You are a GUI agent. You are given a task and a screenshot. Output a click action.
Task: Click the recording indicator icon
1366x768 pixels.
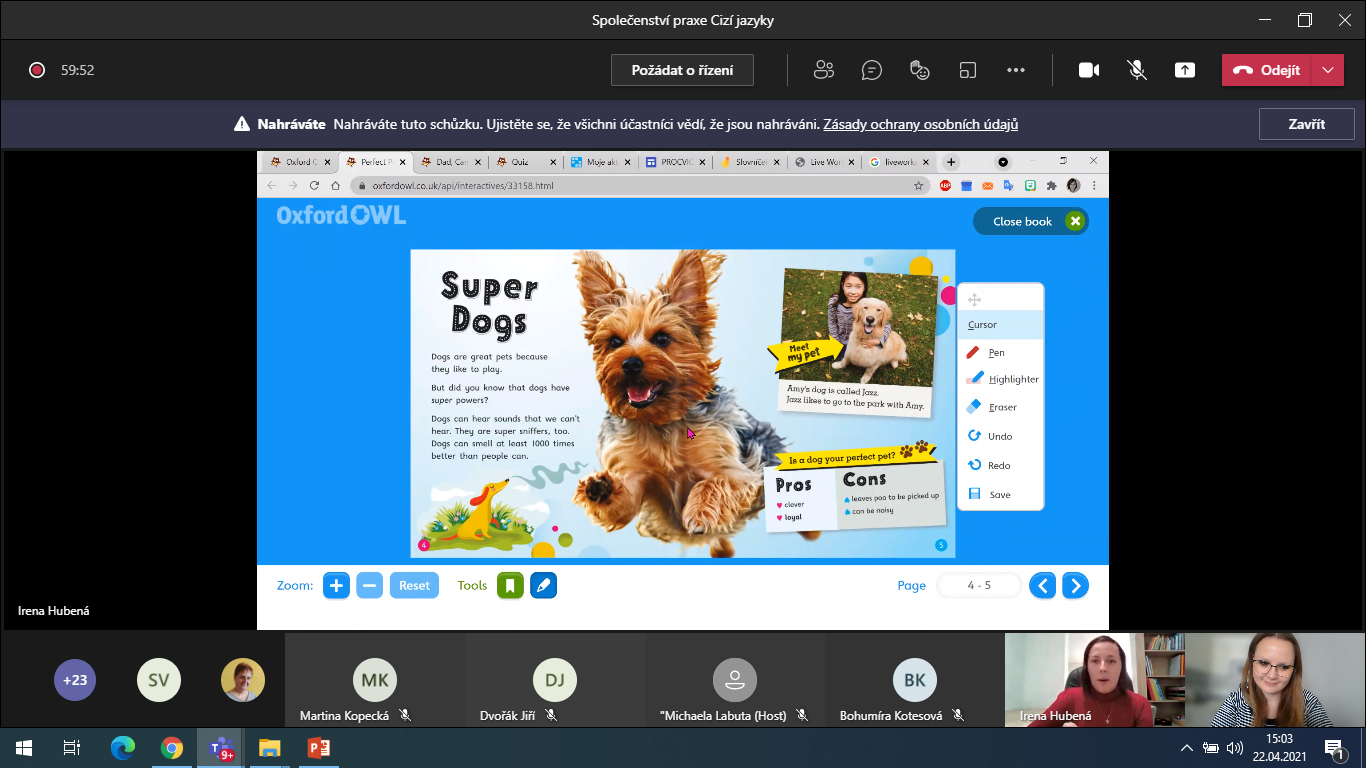[x=37, y=70]
